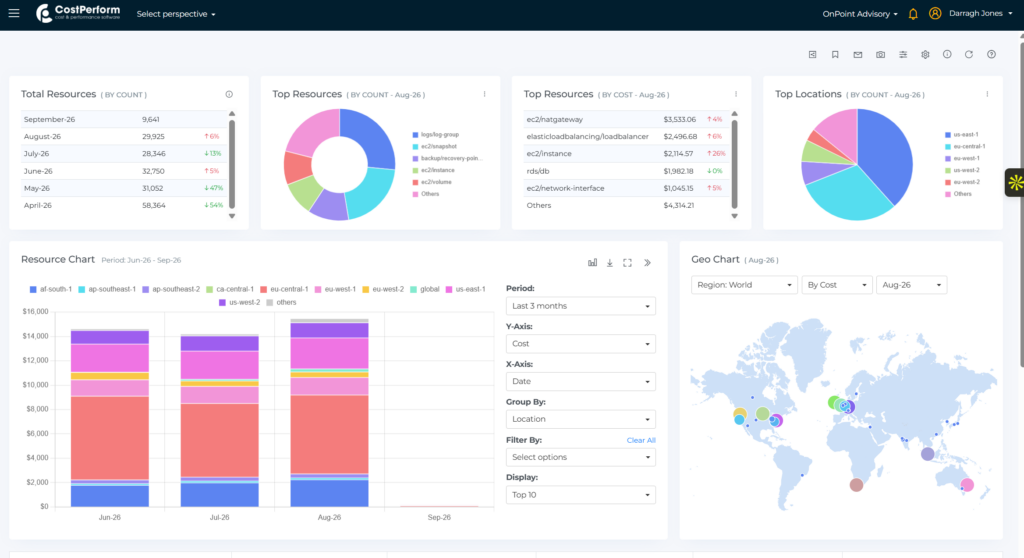Screen dimensions: 1024x558
Task: Click the South Africa map bubble
Action: [x=856, y=485]
